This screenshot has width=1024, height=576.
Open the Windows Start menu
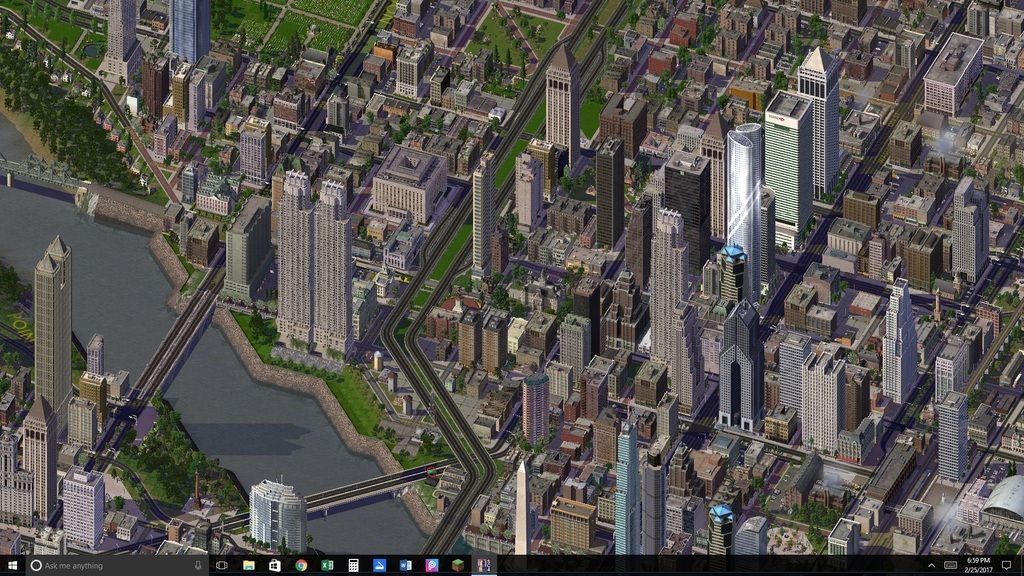coord(11,566)
